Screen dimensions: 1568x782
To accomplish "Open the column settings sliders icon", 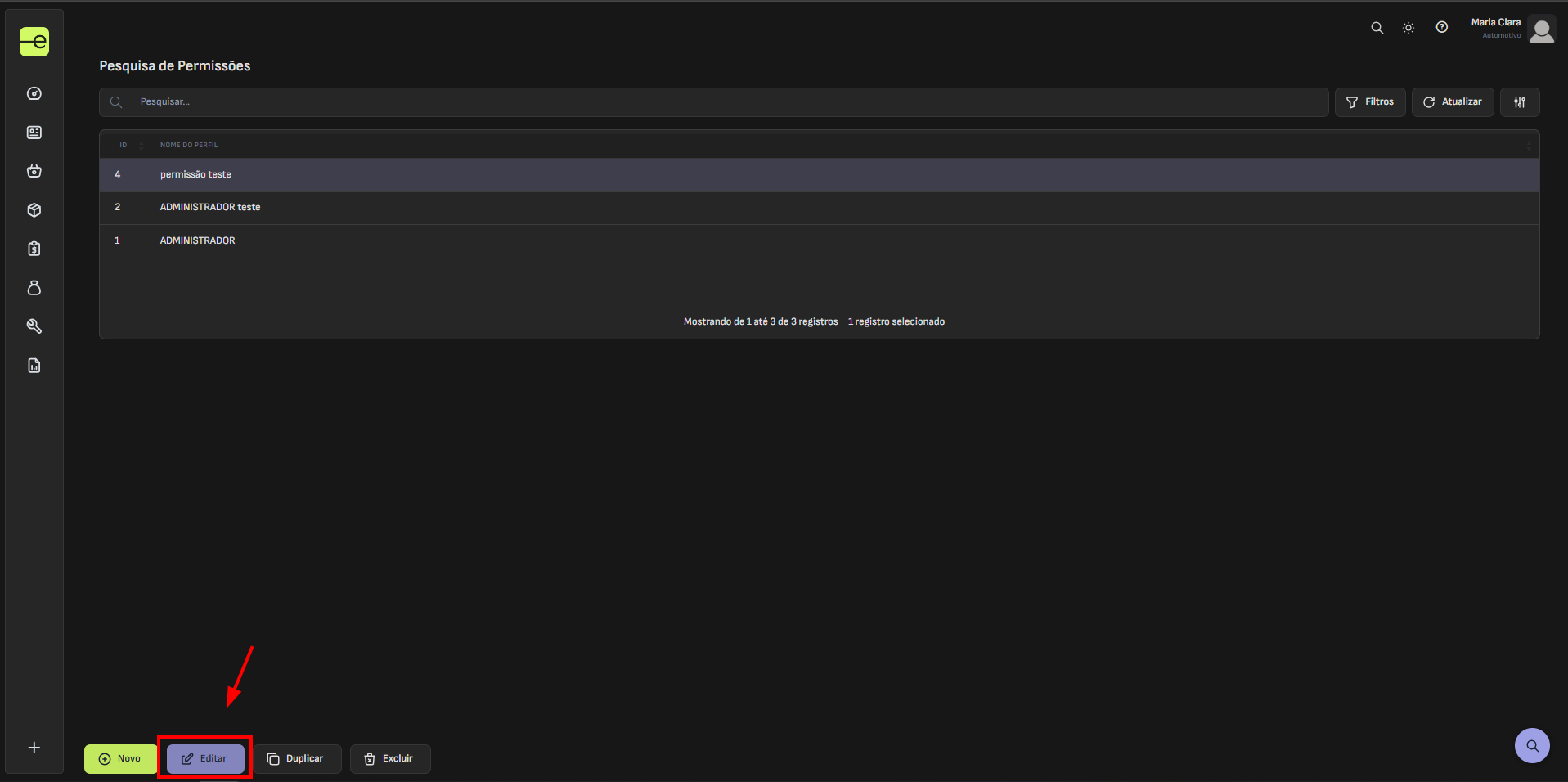I will coord(1520,102).
